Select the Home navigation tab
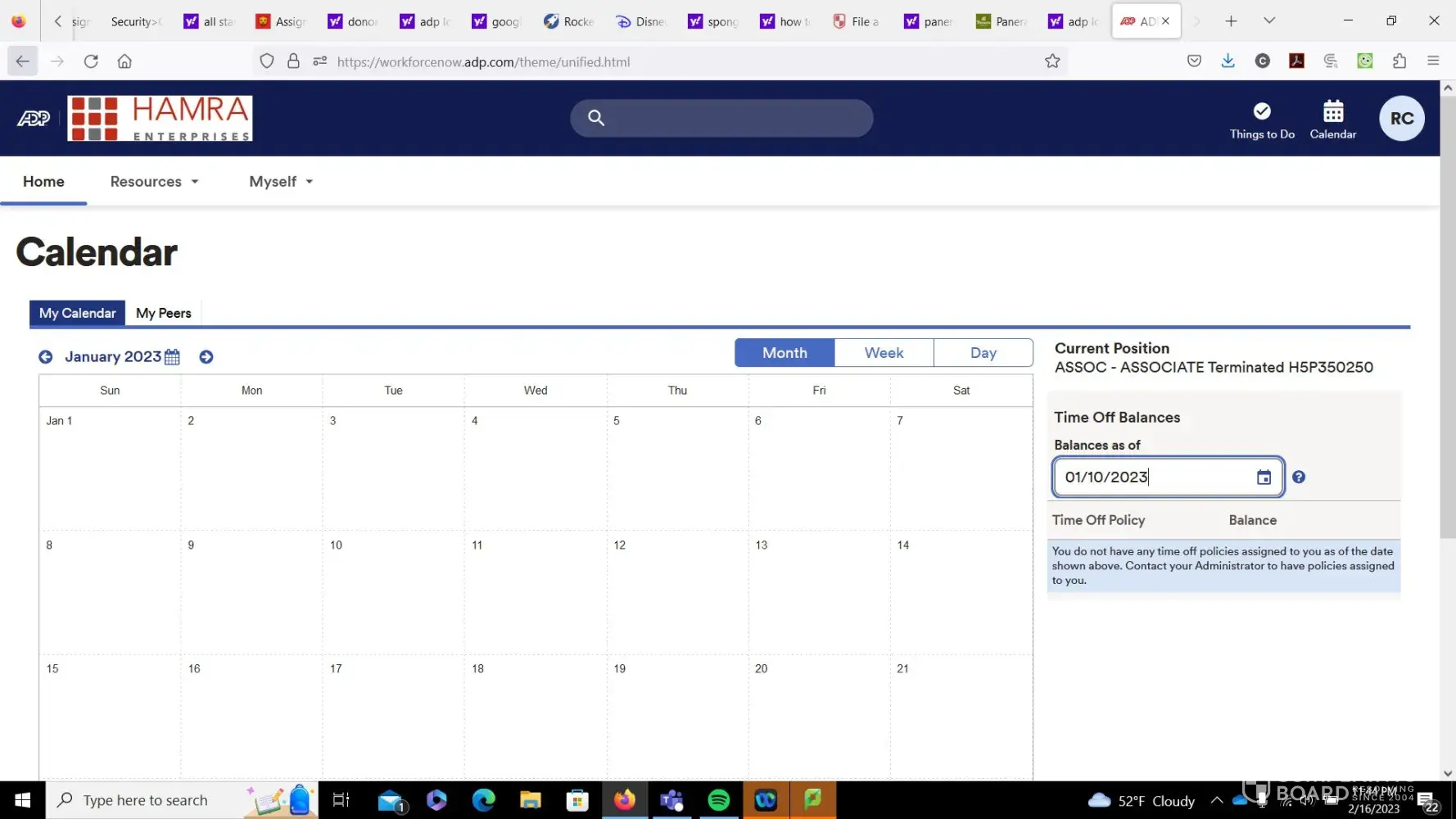The image size is (1456, 819). coord(43,182)
